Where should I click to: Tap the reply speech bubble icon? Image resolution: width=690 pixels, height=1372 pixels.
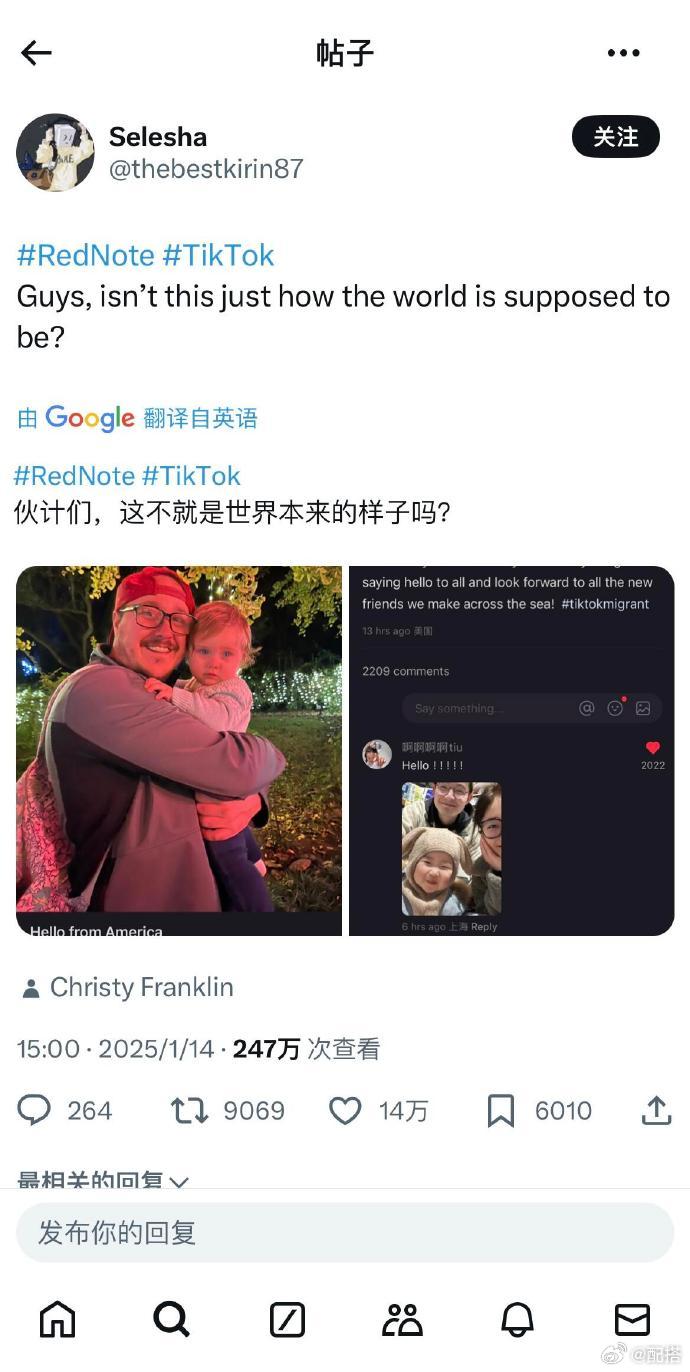34,1110
